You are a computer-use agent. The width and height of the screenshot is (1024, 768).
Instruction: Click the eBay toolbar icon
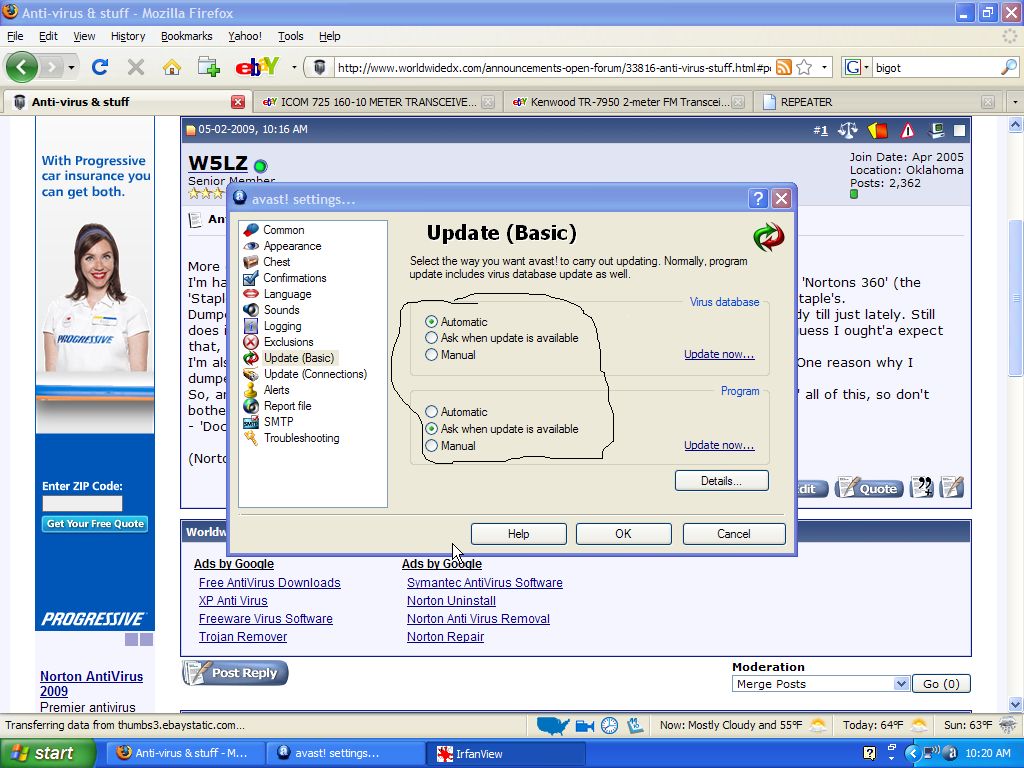(x=256, y=67)
